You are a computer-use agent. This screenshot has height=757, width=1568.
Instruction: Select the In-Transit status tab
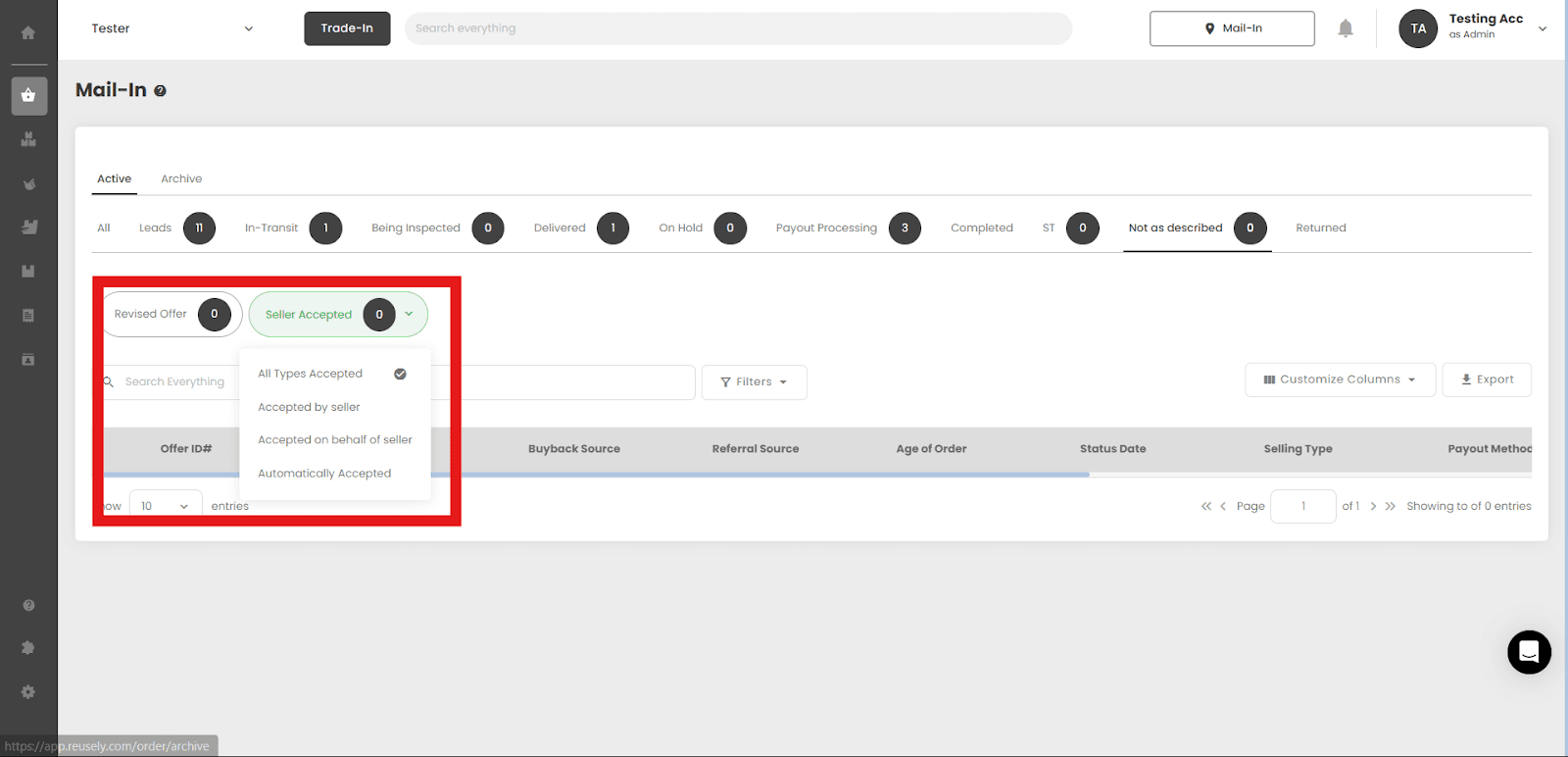(292, 228)
